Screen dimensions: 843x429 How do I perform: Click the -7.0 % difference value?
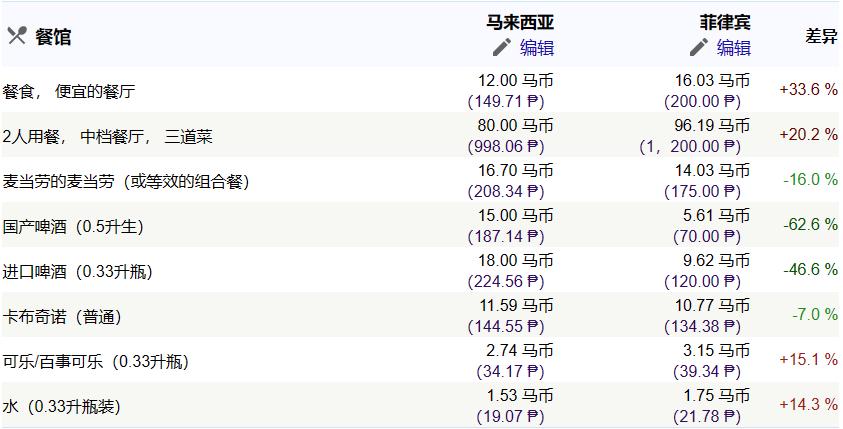[x=815, y=315]
